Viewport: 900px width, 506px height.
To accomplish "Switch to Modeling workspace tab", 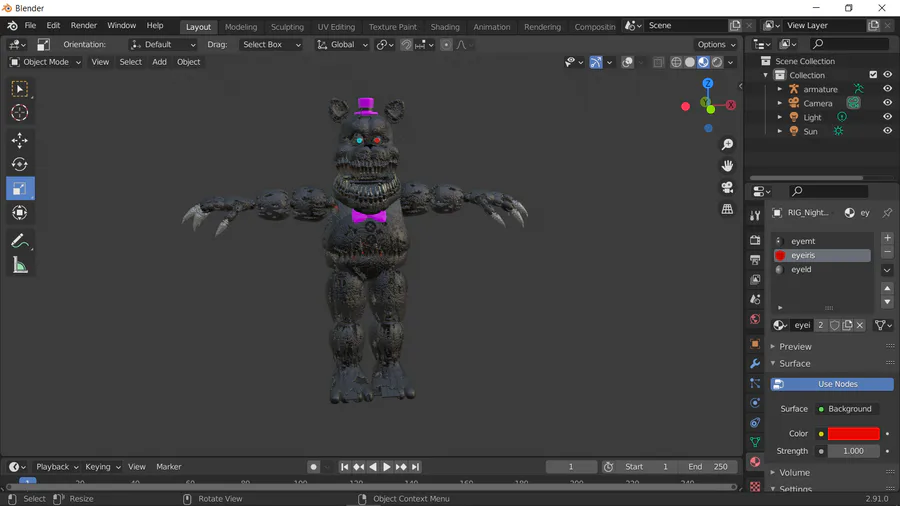I will coord(240,27).
